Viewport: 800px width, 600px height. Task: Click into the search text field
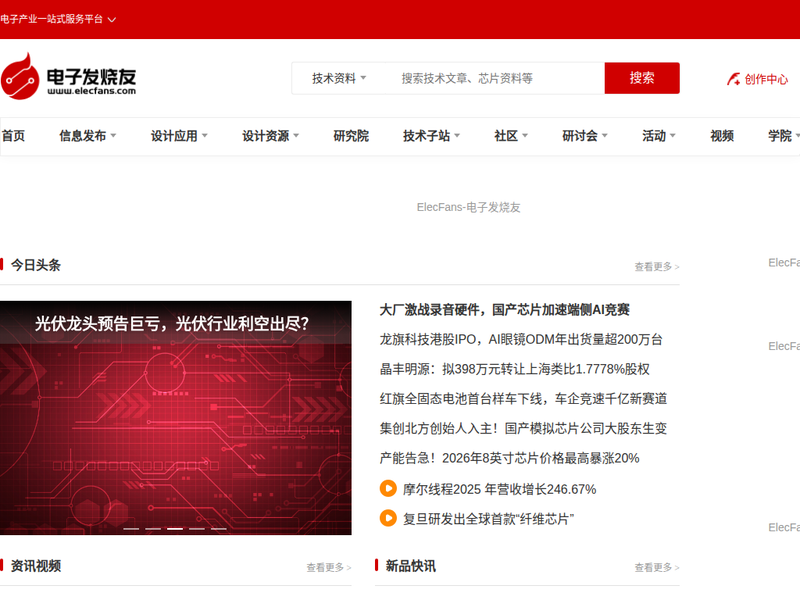[495, 78]
